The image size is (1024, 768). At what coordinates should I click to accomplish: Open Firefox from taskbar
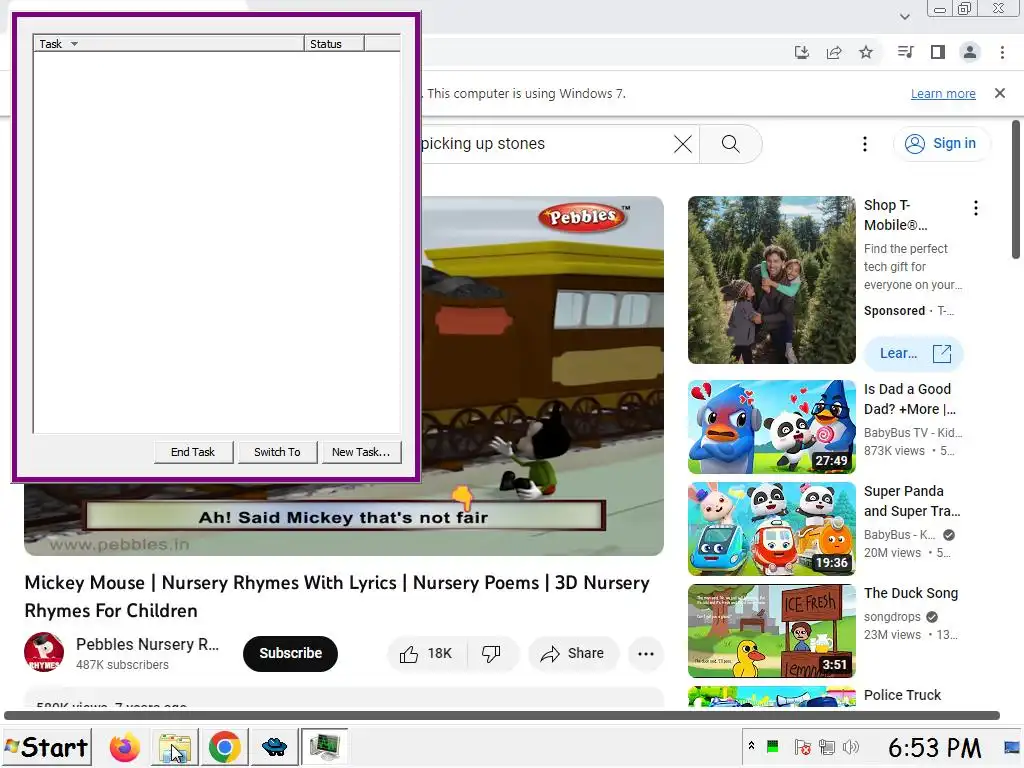click(124, 747)
